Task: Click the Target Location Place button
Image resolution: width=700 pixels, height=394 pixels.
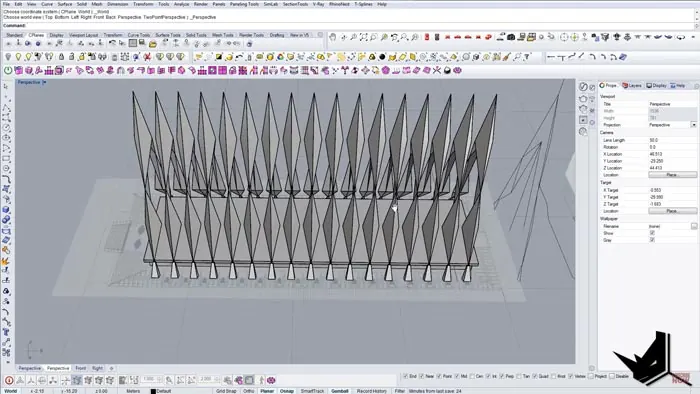Action: coord(672,211)
